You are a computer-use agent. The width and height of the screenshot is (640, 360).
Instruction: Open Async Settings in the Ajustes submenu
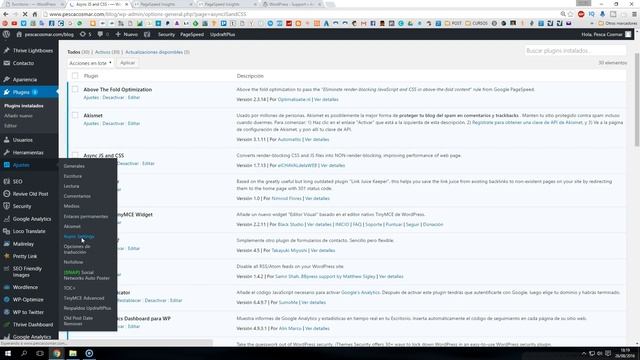(x=79, y=236)
